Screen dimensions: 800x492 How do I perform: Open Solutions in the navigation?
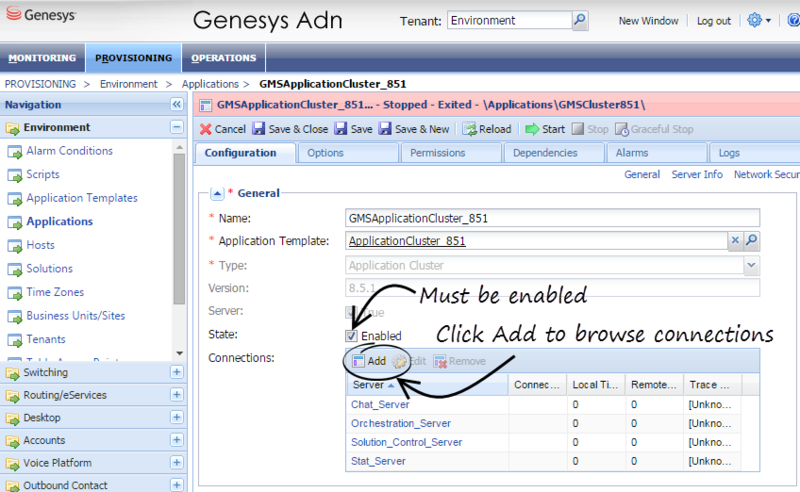click(x=49, y=268)
